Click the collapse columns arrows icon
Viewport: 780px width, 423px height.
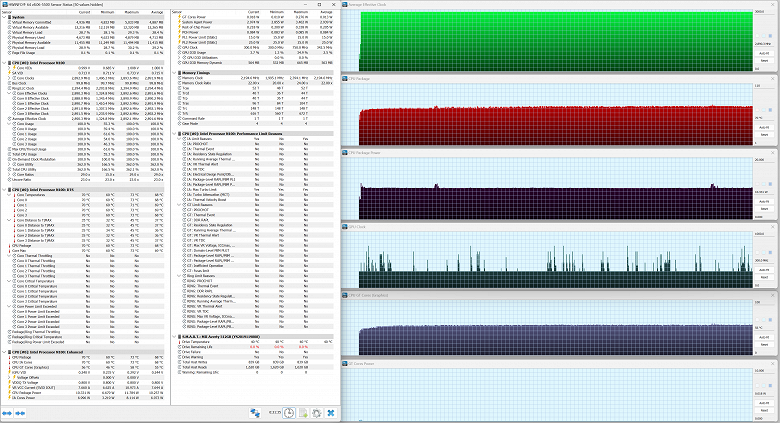tap(22, 412)
